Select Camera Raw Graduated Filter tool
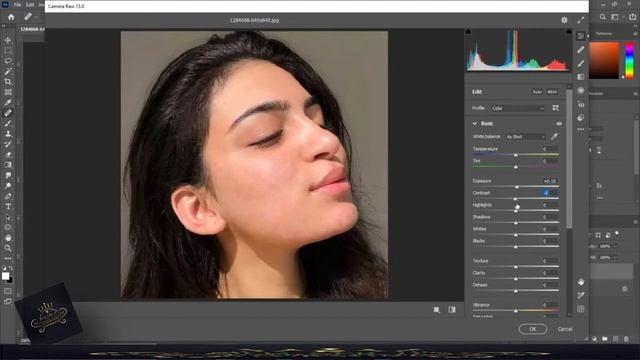This screenshot has width=640, height=360. pos(580,77)
